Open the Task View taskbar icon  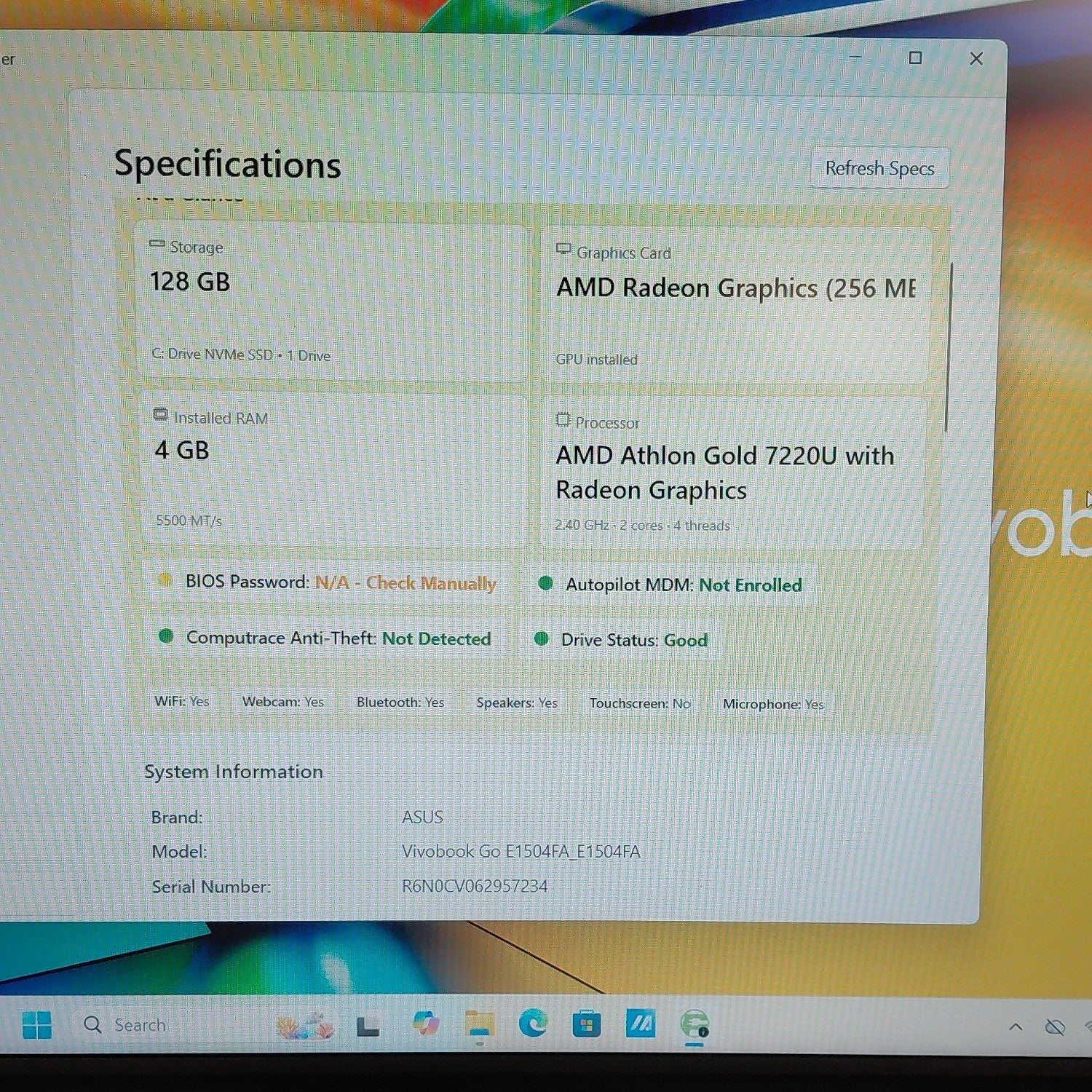point(368,1026)
